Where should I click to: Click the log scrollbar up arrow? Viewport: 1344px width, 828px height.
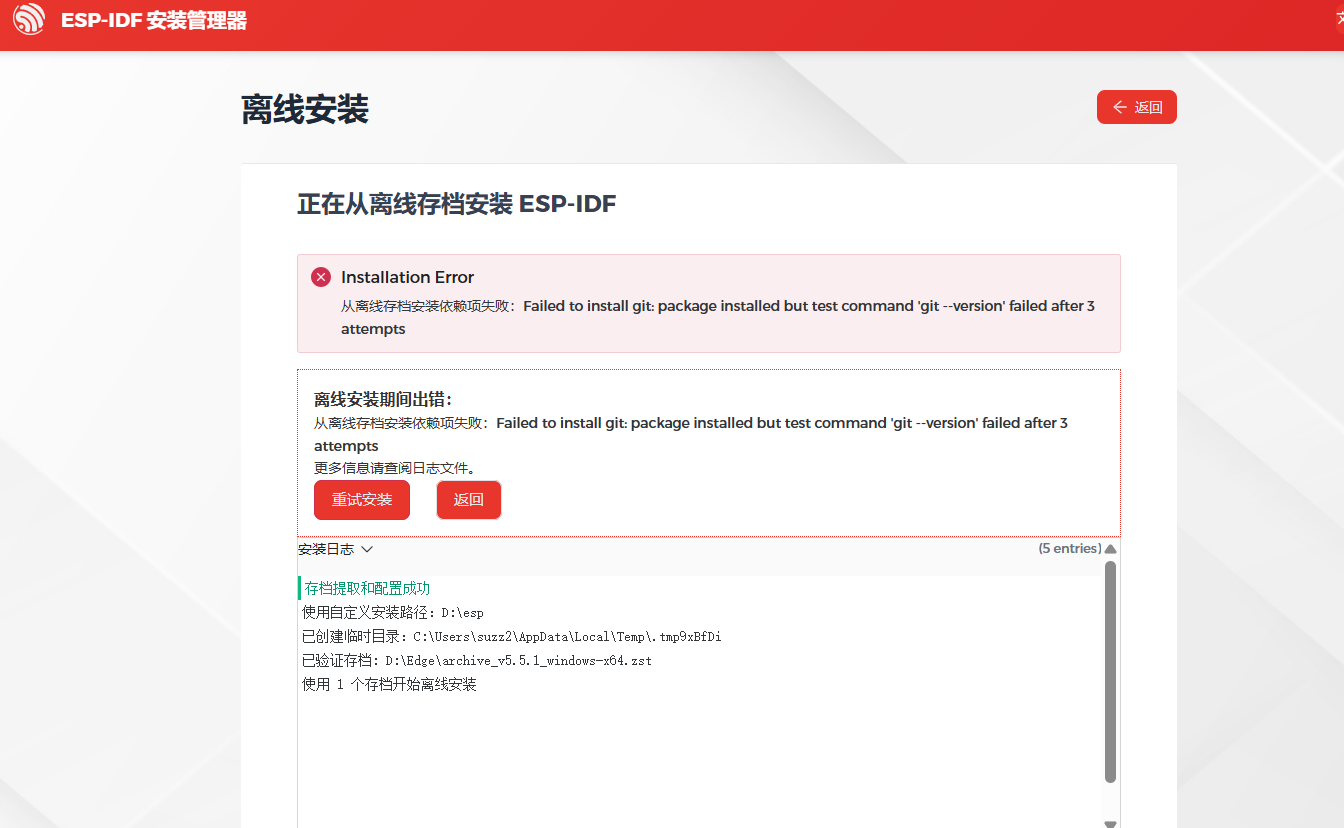coord(1110,549)
